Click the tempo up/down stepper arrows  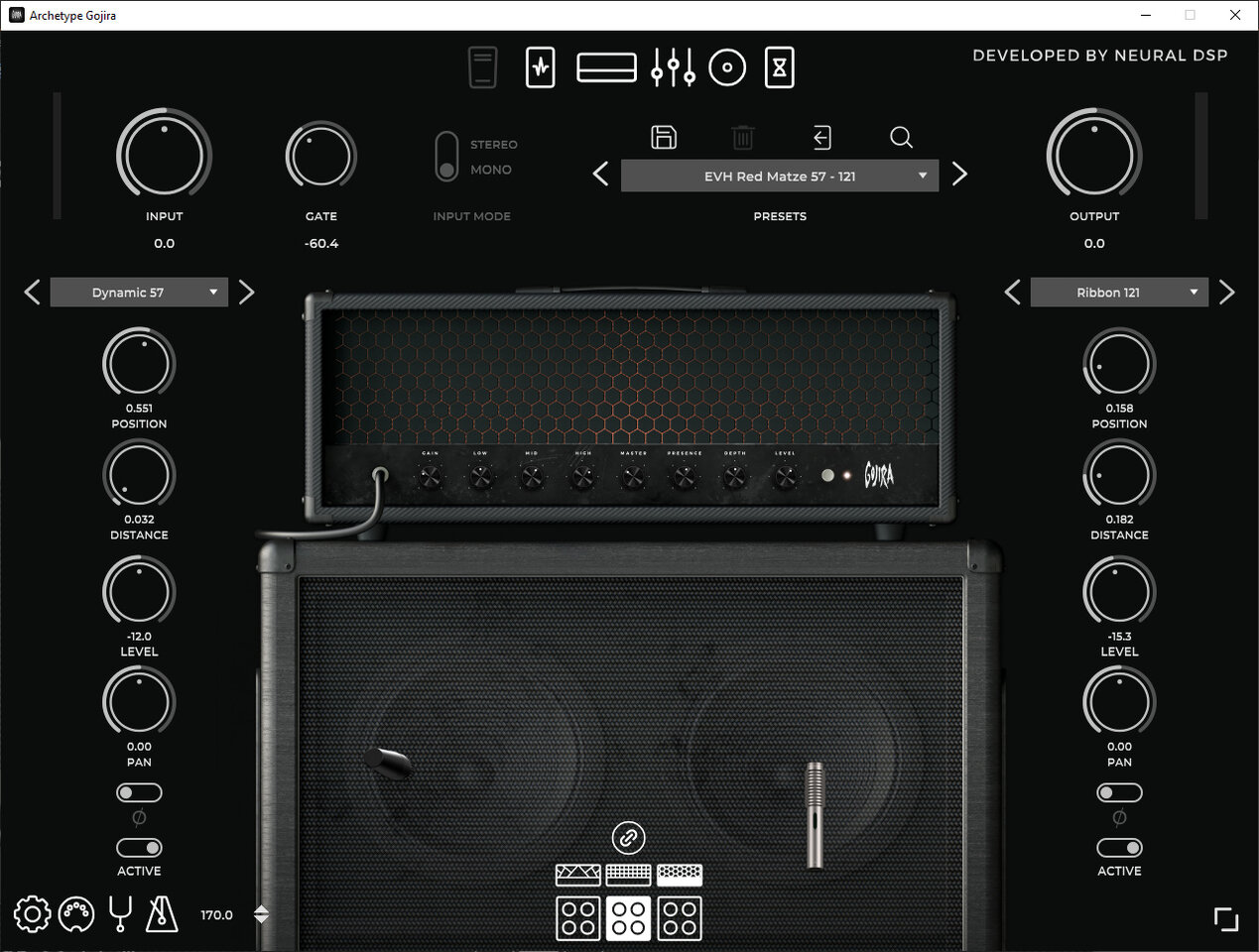261,914
